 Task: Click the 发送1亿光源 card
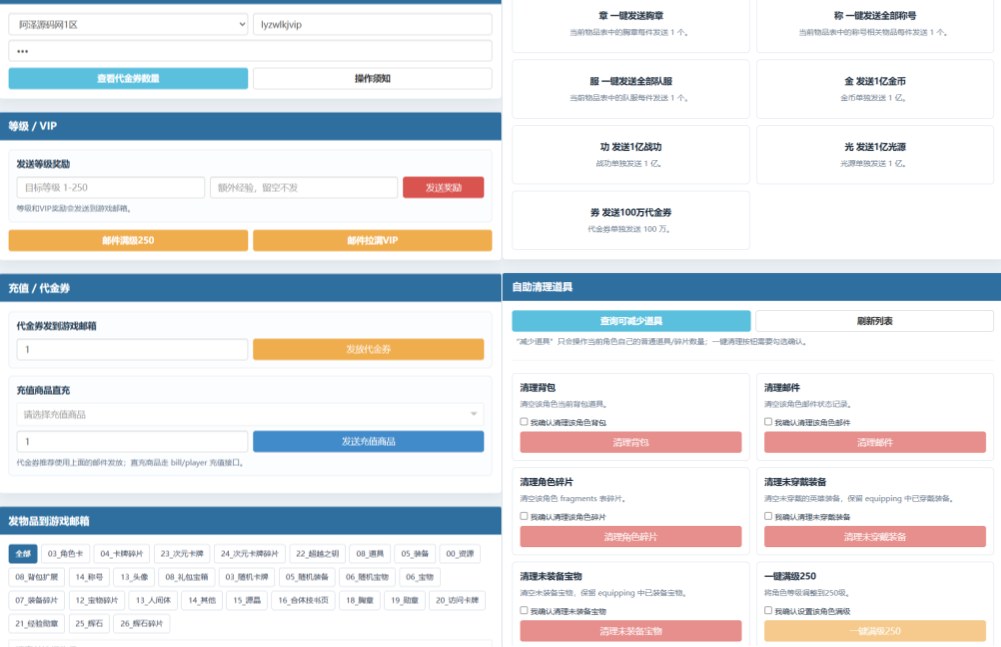(875, 155)
